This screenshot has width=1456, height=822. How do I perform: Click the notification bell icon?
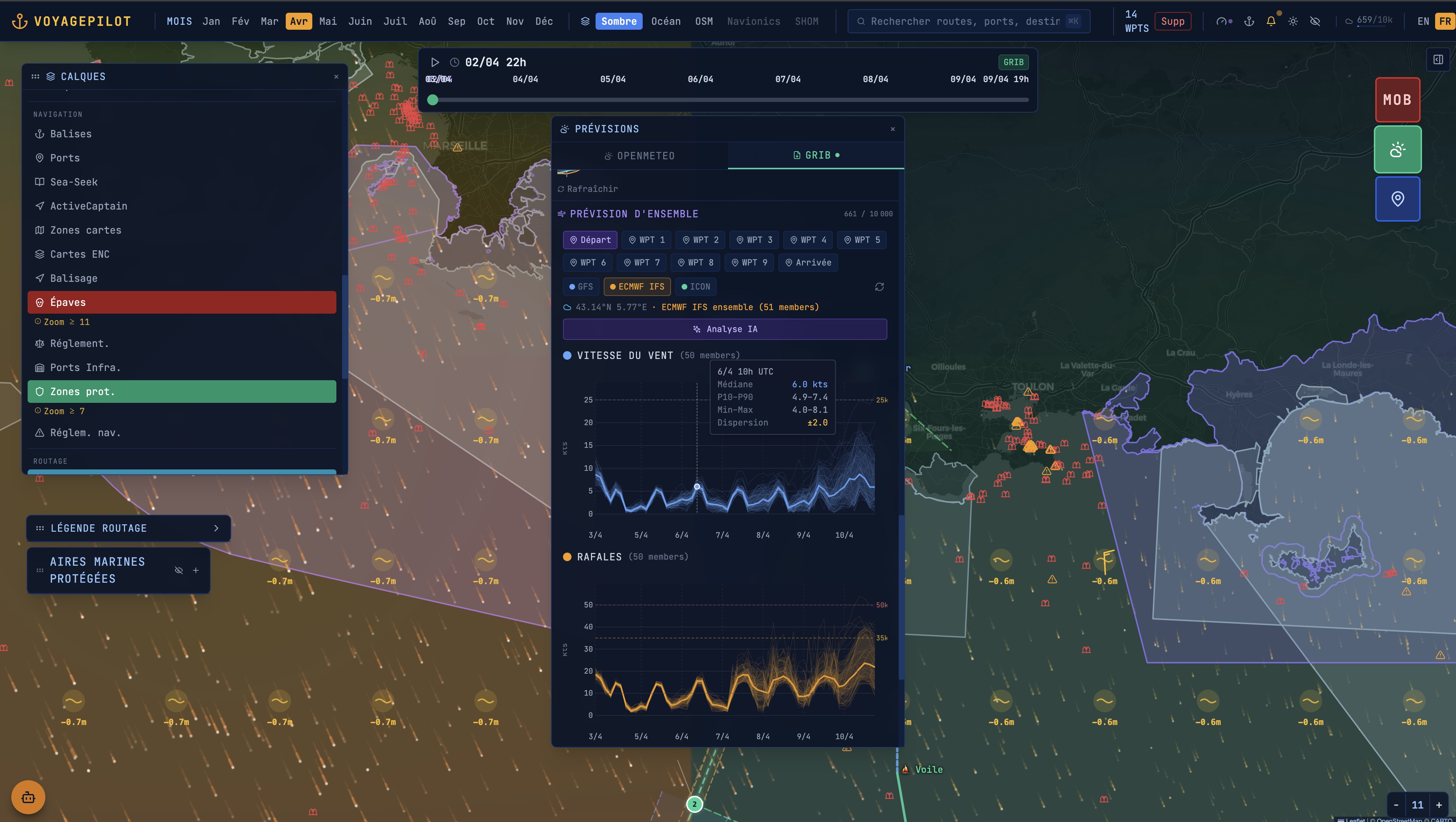1270,22
